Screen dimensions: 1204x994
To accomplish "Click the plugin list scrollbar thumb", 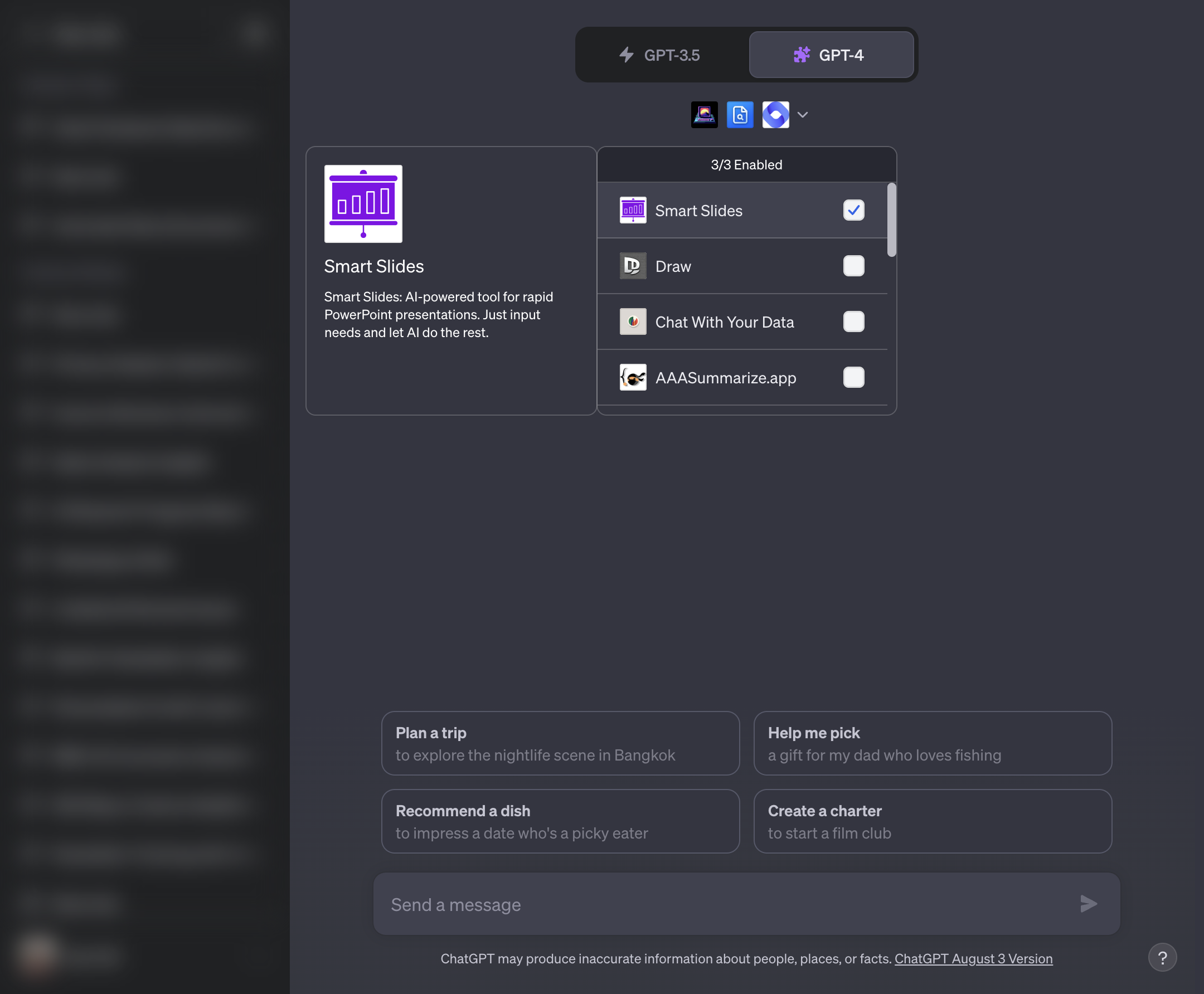I will [x=891, y=220].
